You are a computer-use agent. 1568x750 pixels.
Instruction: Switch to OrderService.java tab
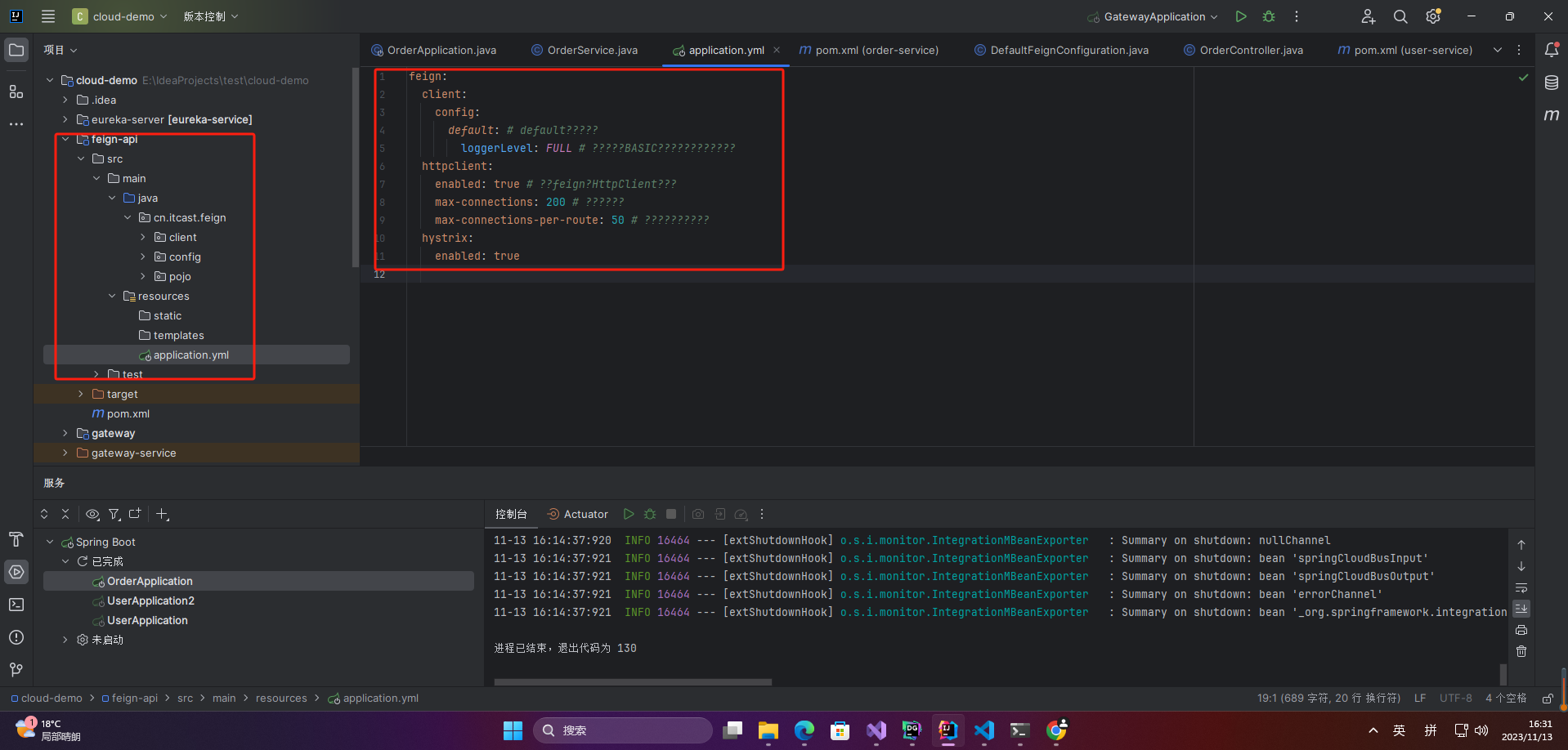point(585,50)
